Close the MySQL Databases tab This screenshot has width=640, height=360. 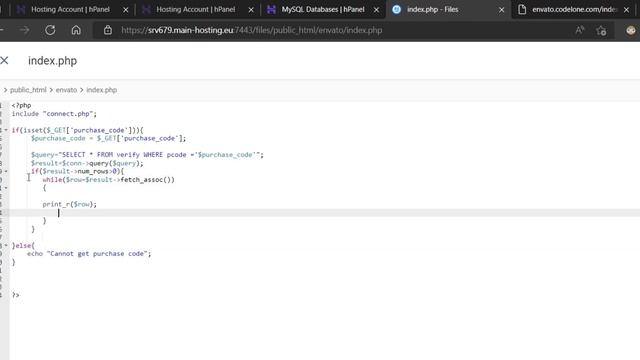click(x=376, y=10)
